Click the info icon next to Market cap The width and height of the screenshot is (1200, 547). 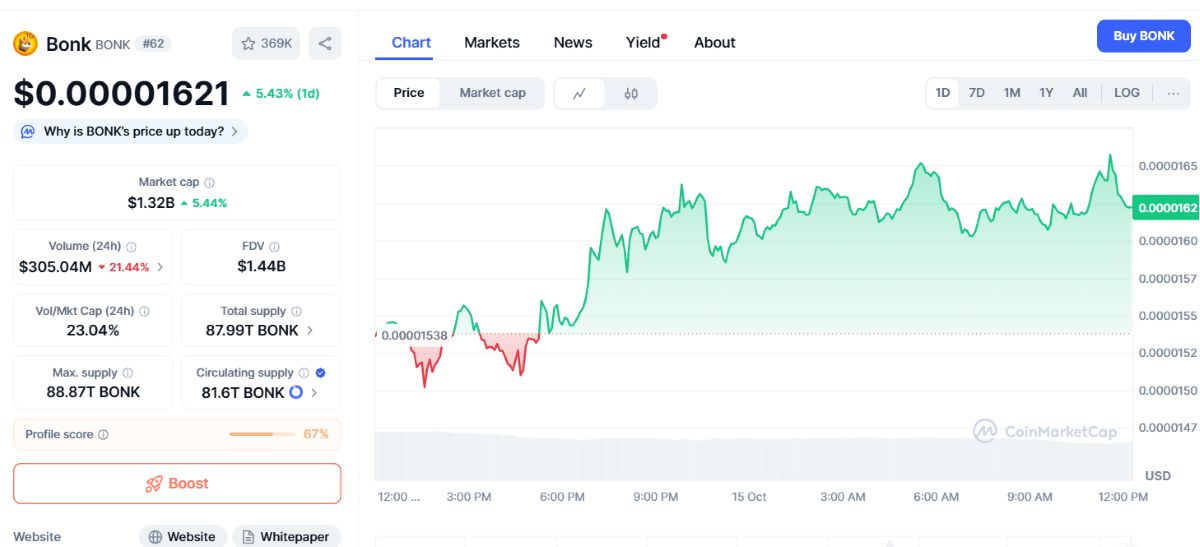pyautogui.click(x=209, y=183)
